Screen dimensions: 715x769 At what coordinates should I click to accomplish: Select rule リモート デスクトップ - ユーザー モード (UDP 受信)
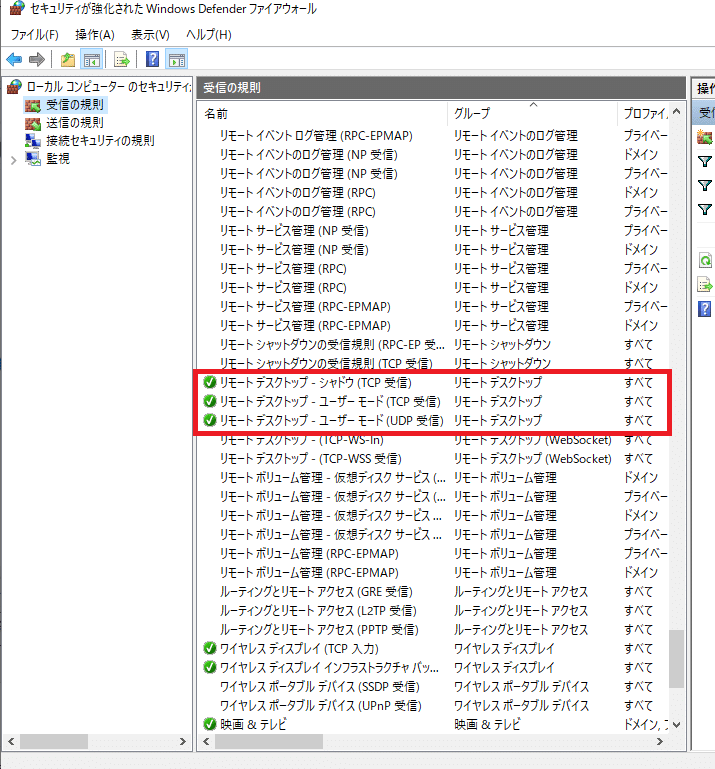332,420
